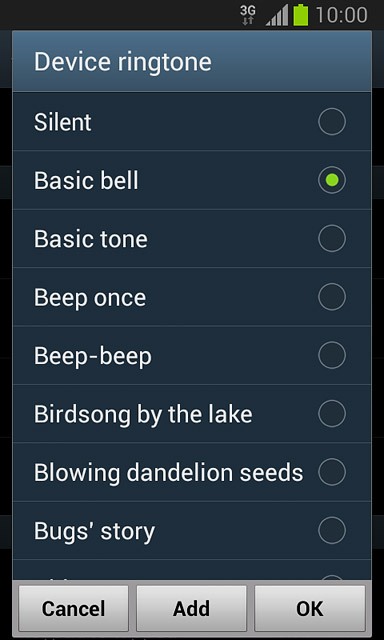
Task: Click the Add button
Action: coord(191,609)
